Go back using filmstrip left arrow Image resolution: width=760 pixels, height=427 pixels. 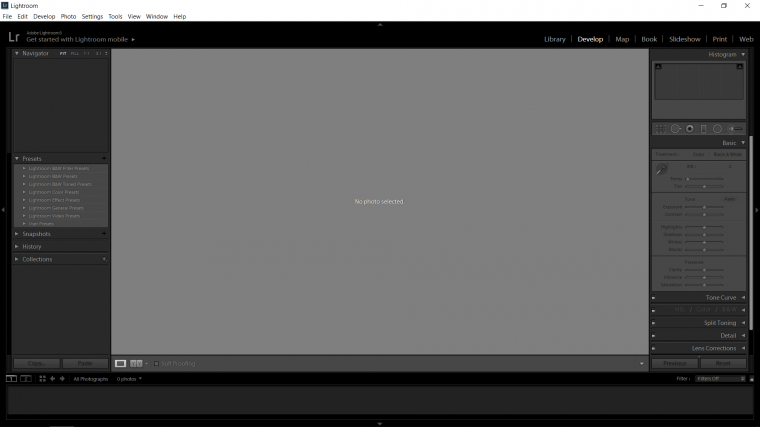click(53, 379)
